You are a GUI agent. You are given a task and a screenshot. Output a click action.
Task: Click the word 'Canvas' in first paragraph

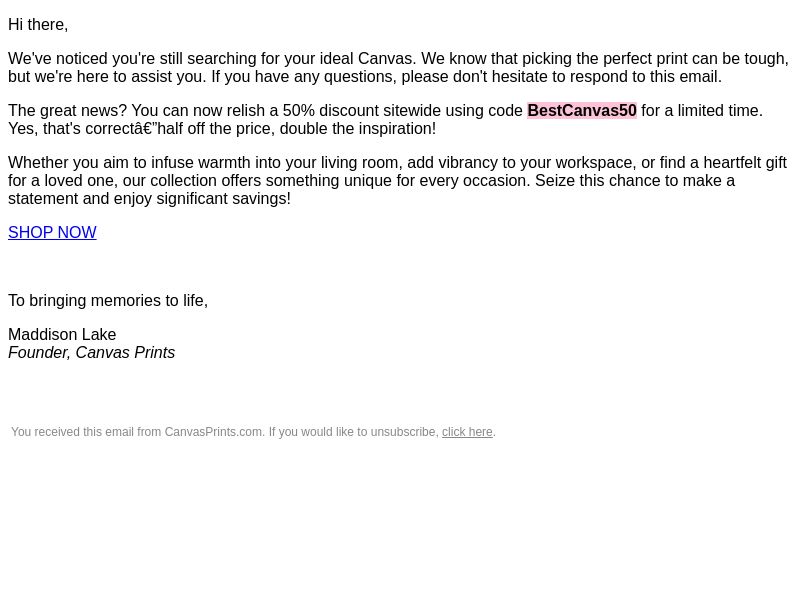click(x=385, y=58)
